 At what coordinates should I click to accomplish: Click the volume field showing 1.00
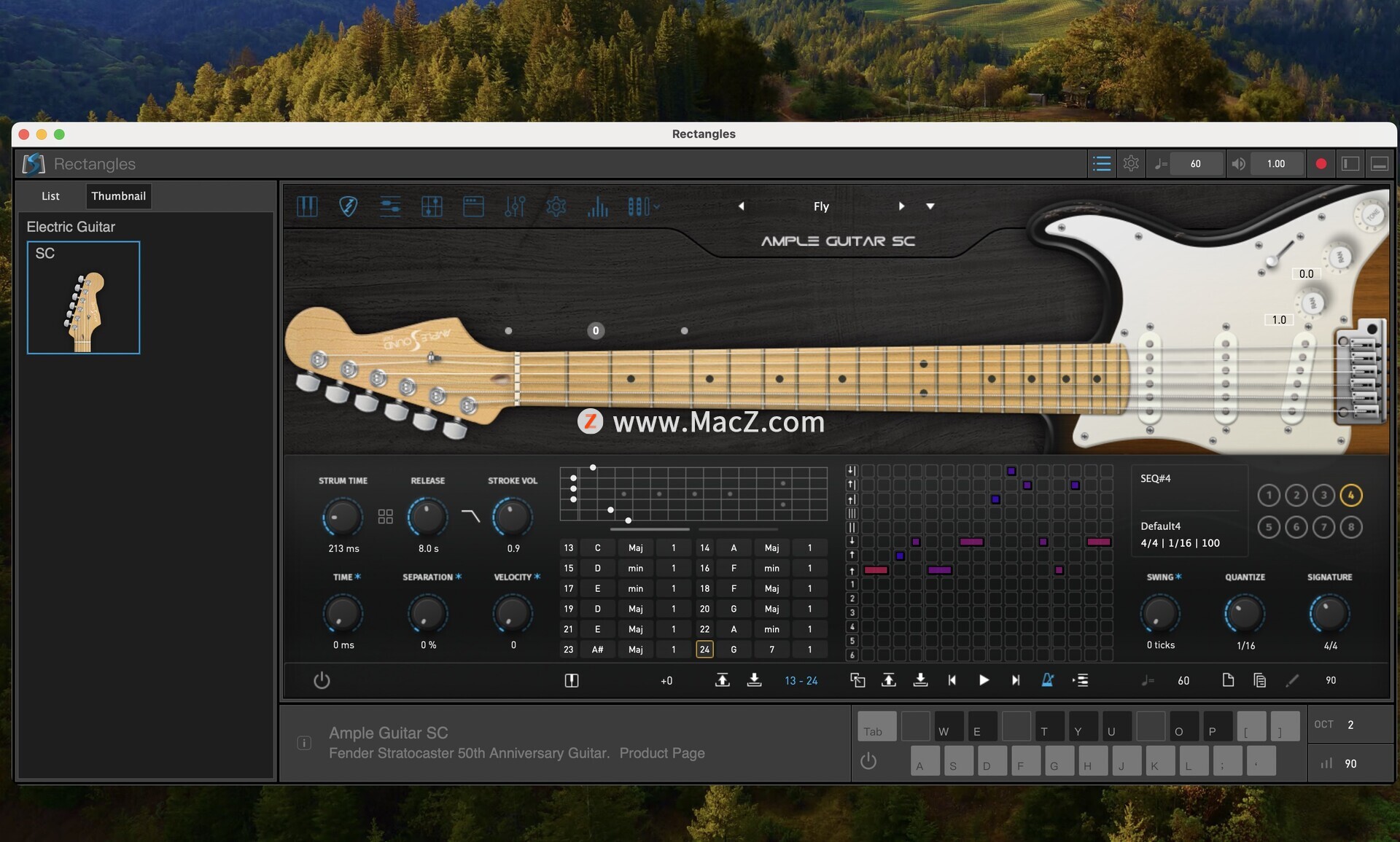pyautogui.click(x=1276, y=164)
